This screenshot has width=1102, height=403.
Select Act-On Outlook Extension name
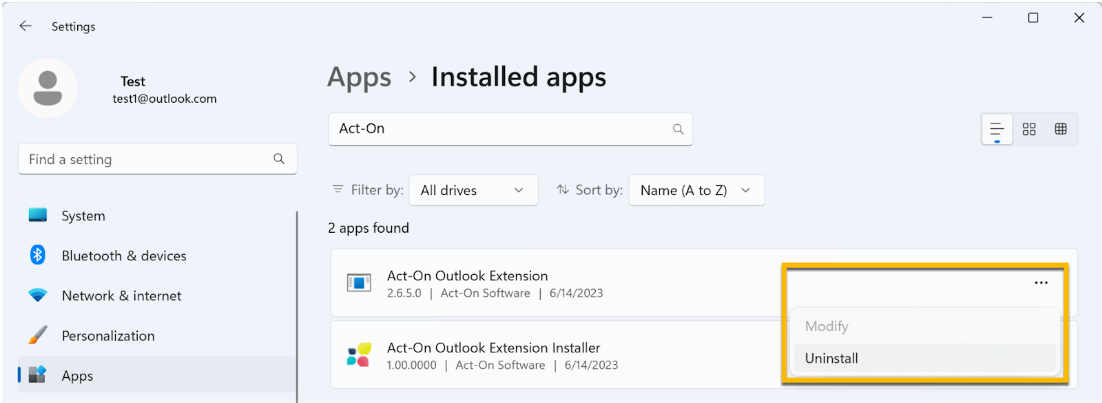click(467, 276)
